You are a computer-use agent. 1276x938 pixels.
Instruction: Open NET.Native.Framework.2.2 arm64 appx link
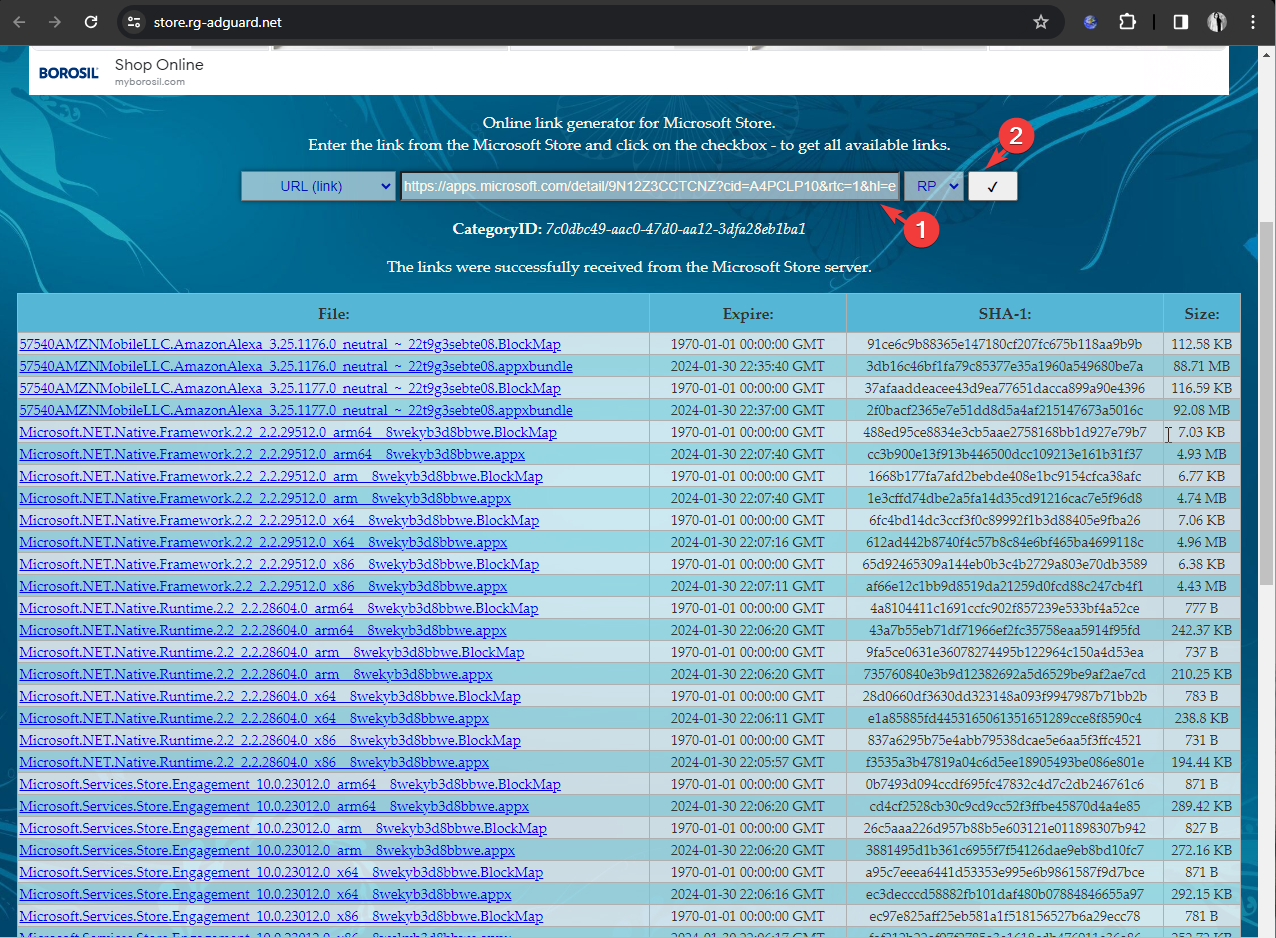coord(272,454)
